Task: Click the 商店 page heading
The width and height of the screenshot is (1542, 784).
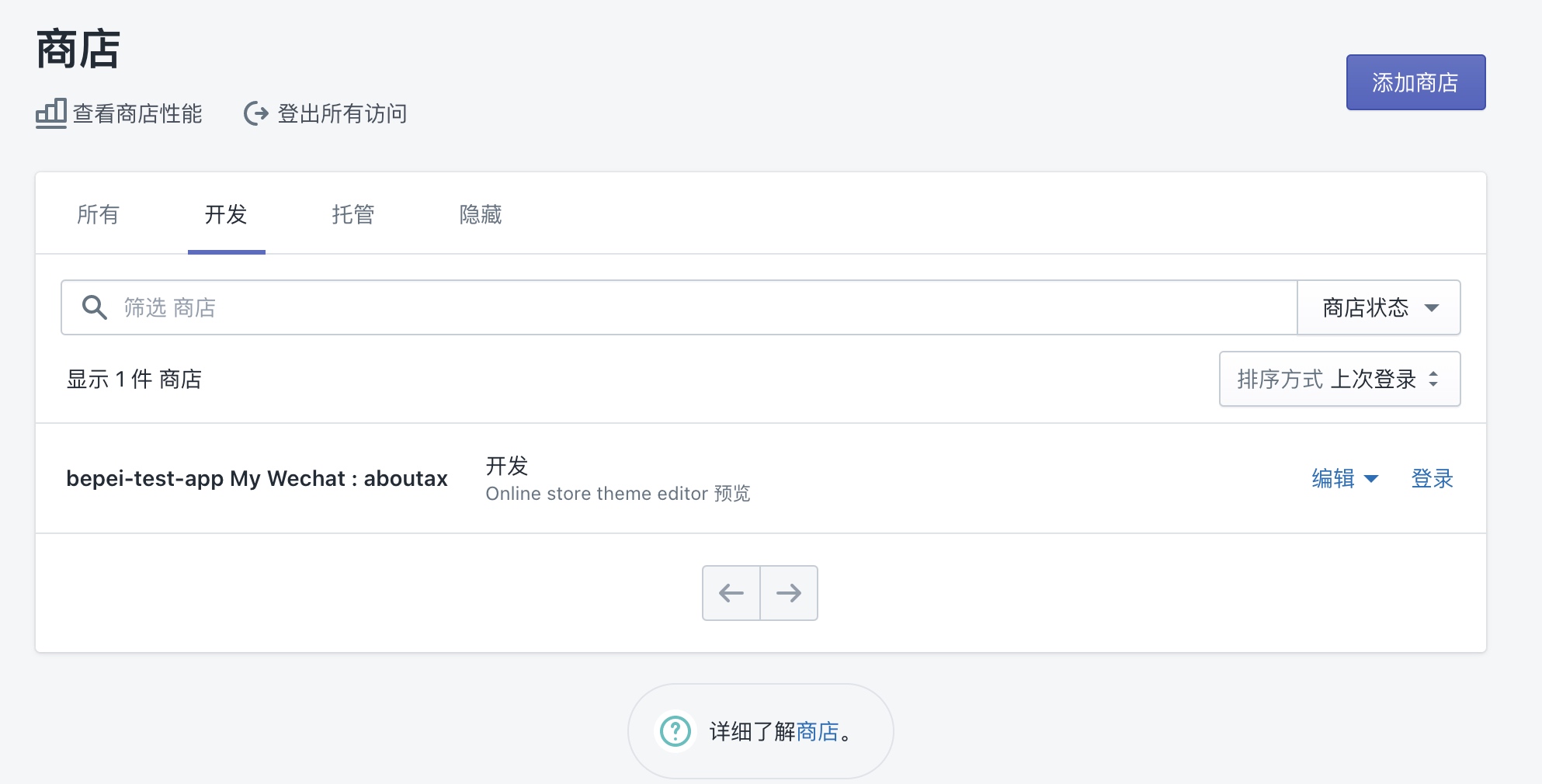Action: point(78,49)
